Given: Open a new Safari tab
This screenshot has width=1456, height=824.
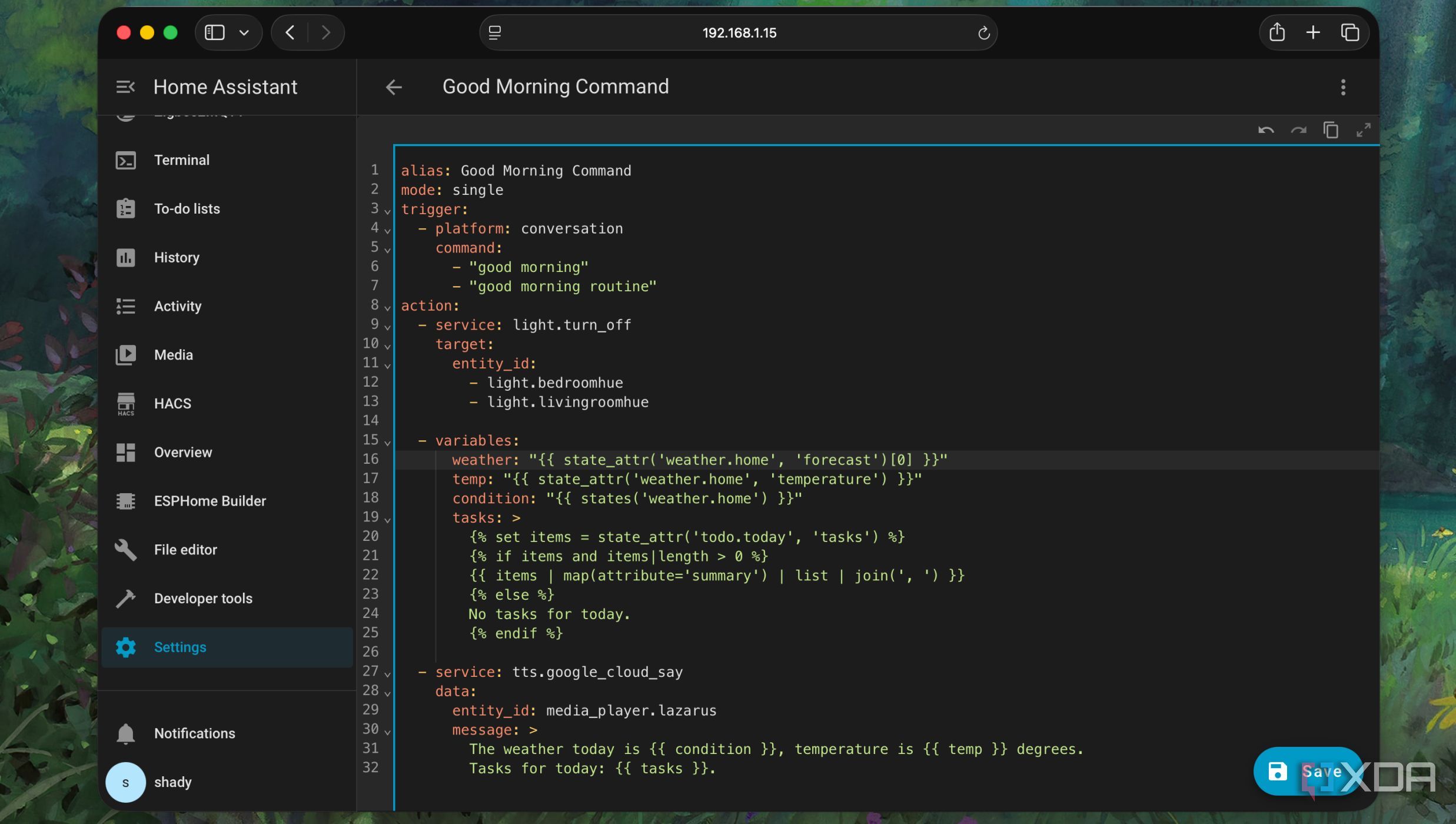Looking at the screenshot, I should coord(1313,33).
